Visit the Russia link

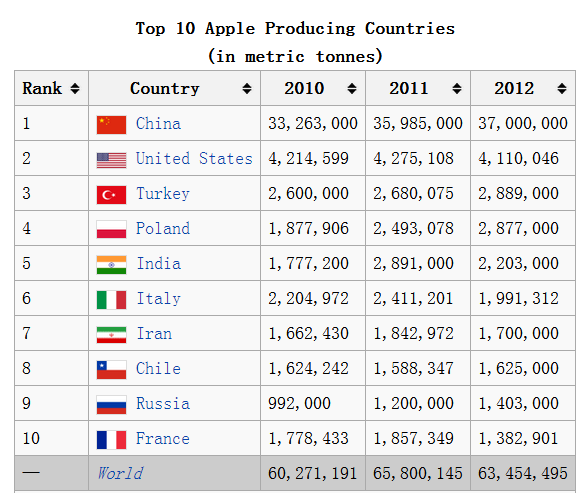163,403
